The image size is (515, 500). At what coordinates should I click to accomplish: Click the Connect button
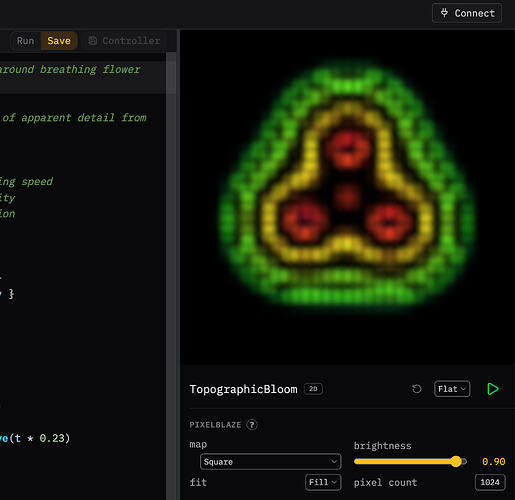pos(467,13)
